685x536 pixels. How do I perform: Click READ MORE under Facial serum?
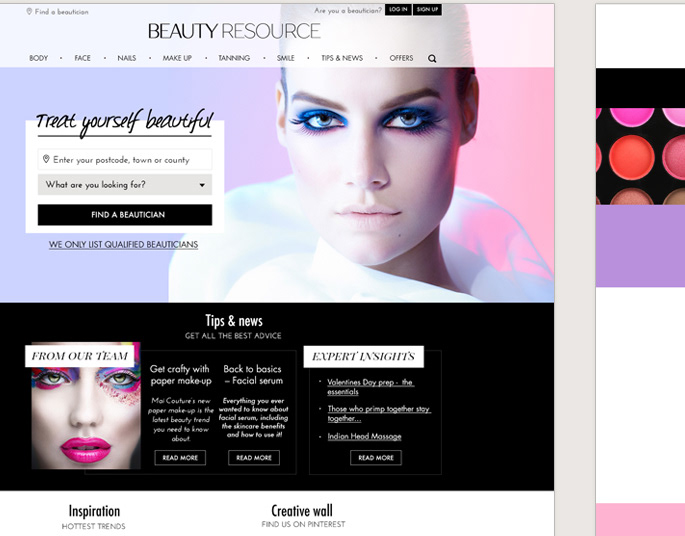tap(254, 458)
